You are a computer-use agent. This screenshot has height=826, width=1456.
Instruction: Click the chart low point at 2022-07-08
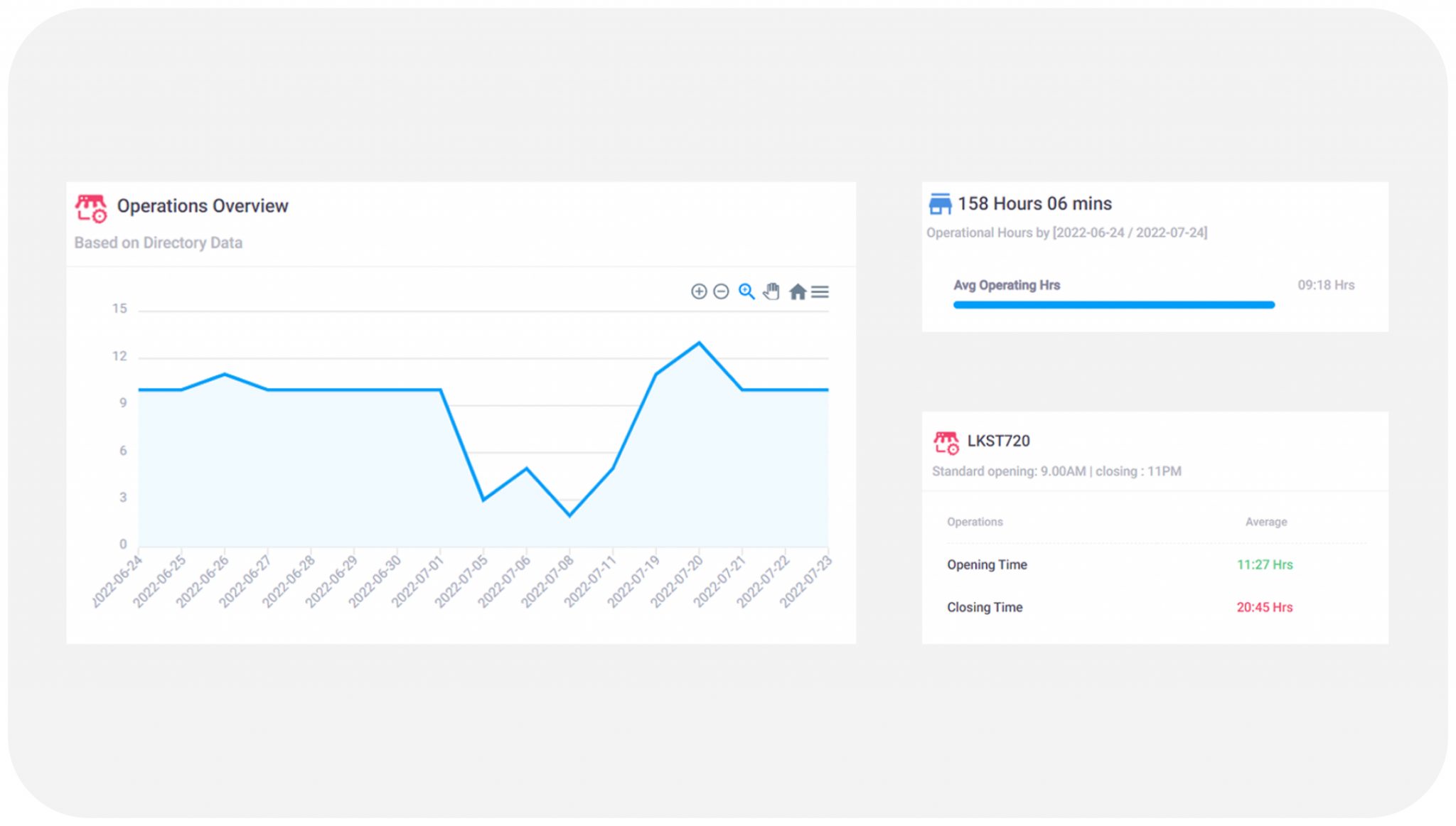pos(569,515)
